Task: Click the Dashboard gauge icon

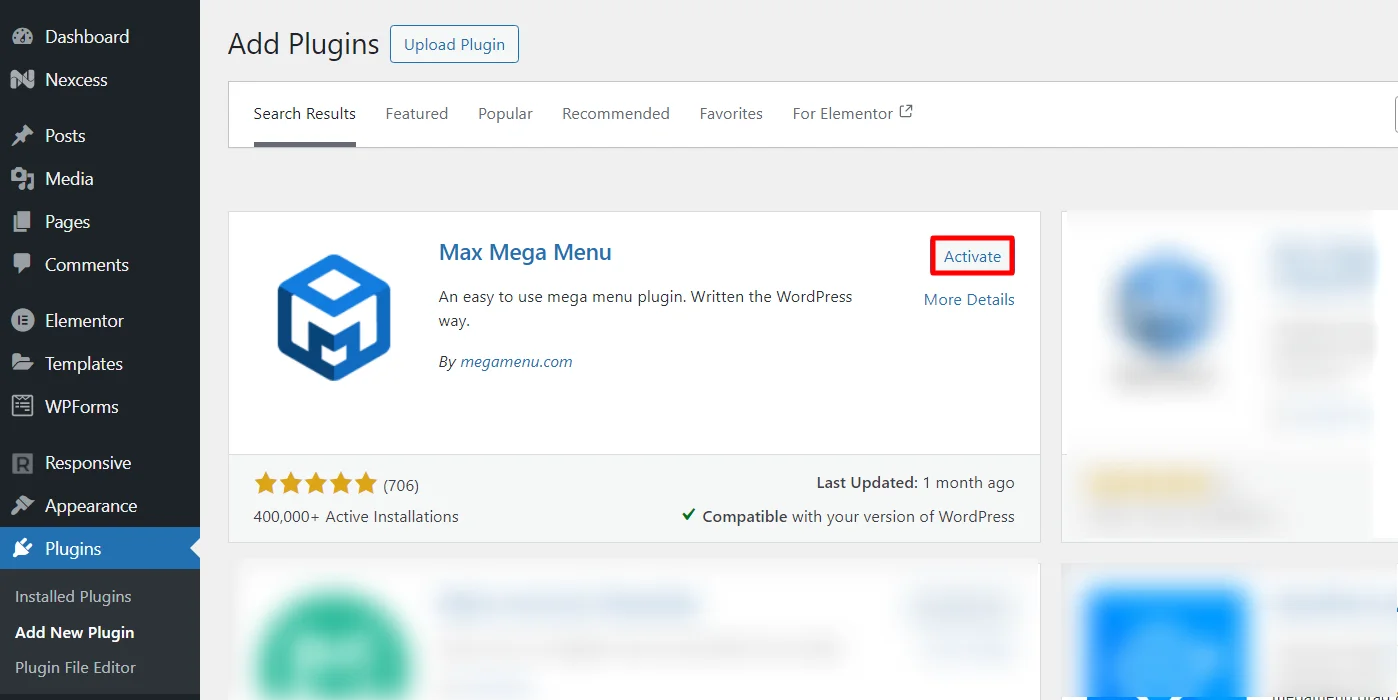Action: coord(22,37)
